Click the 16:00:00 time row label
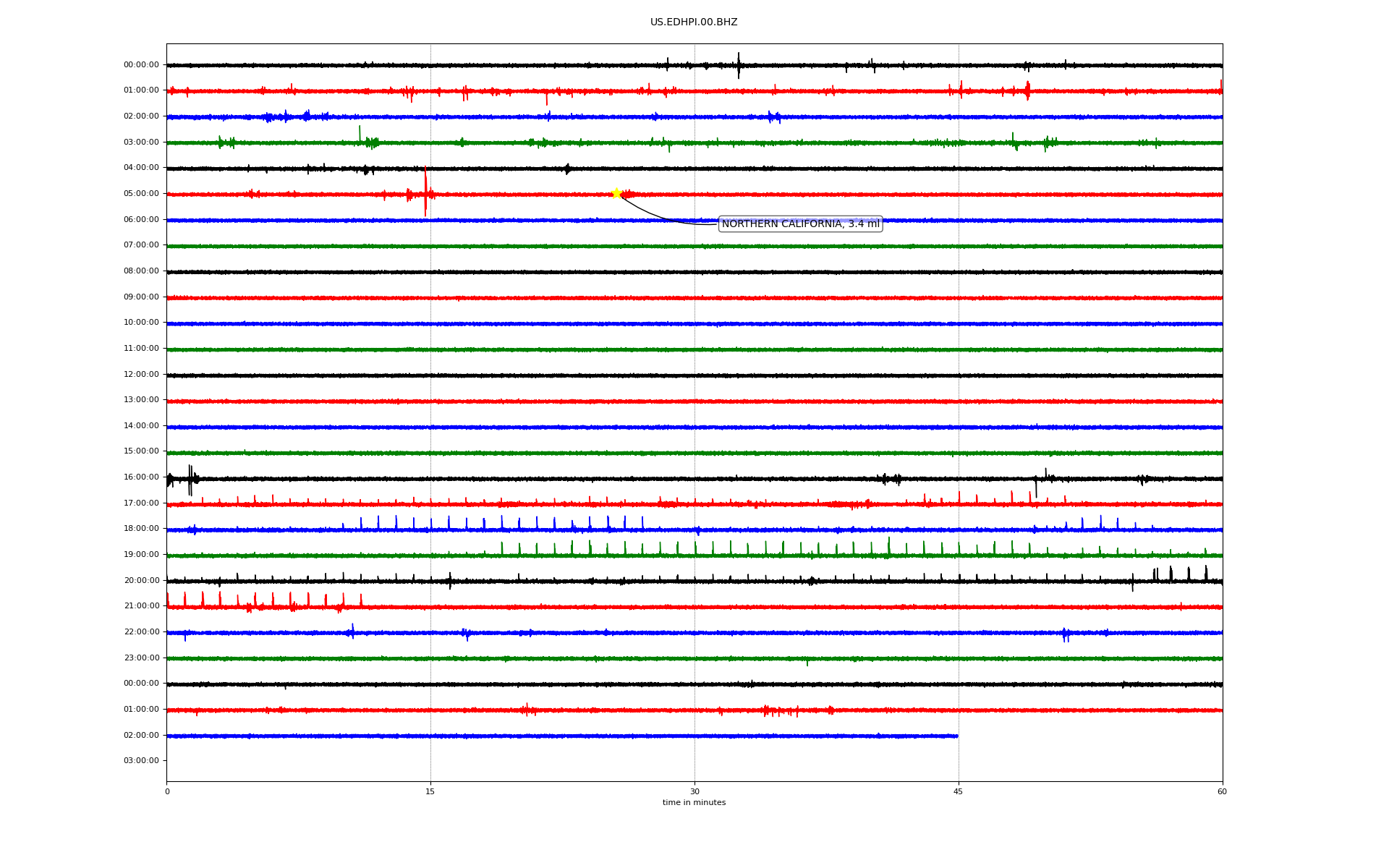The height and width of the screenshot is (868, 1389). click(x=141, y=477)
